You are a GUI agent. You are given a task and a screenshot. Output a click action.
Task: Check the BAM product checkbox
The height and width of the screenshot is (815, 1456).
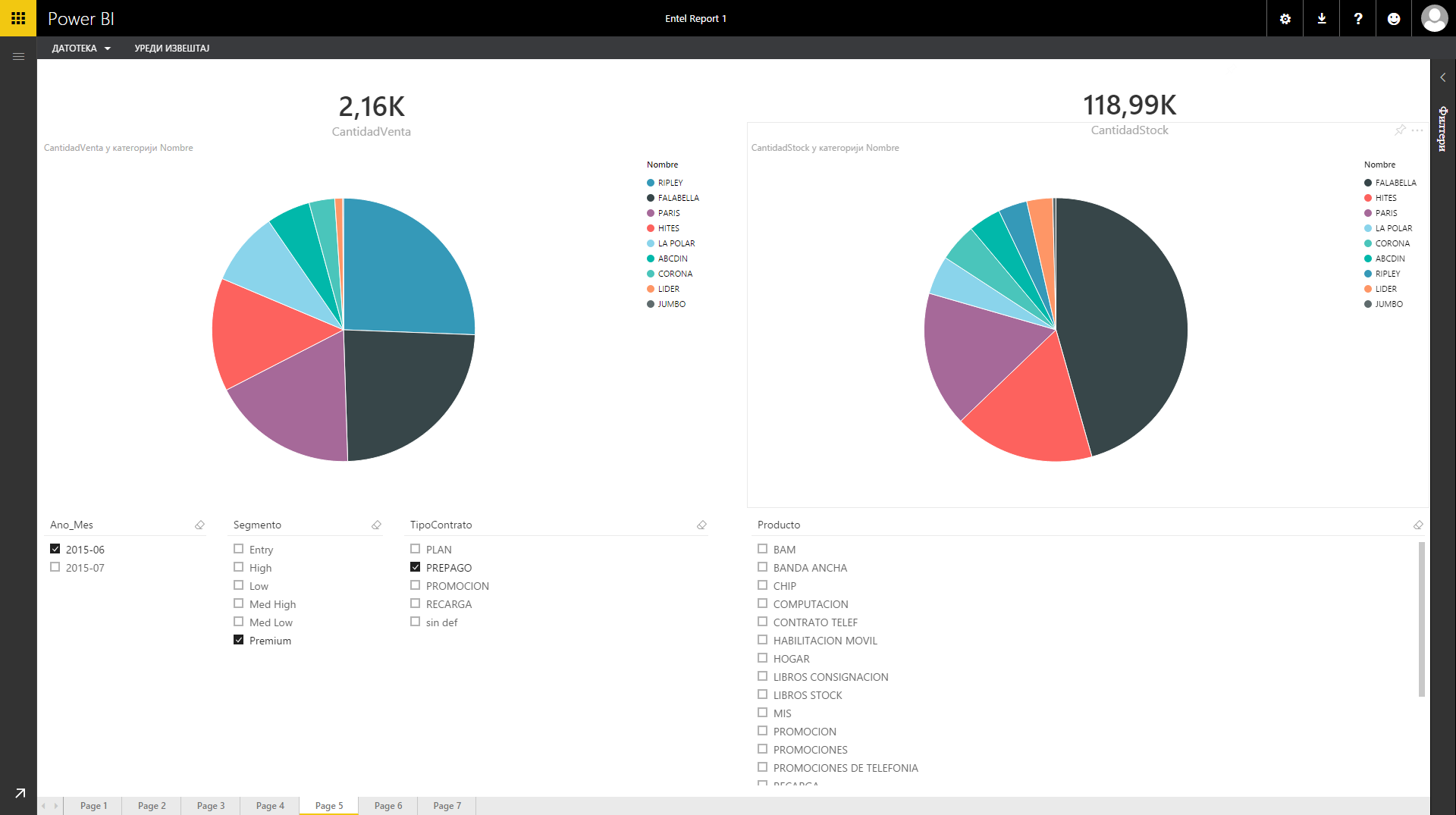point(762,549)
